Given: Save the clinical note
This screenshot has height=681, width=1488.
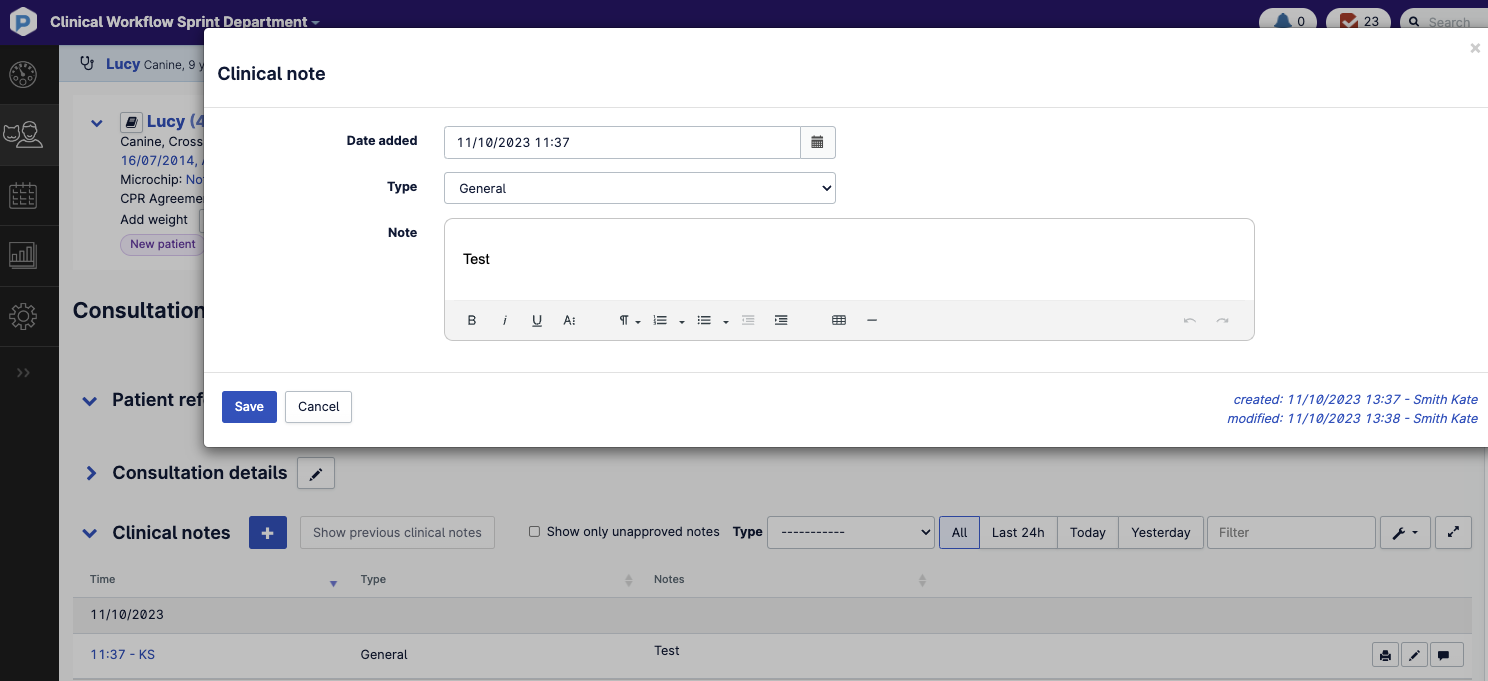Looking at the screenshot, I should pyautogui.click(x=249, y=407).
